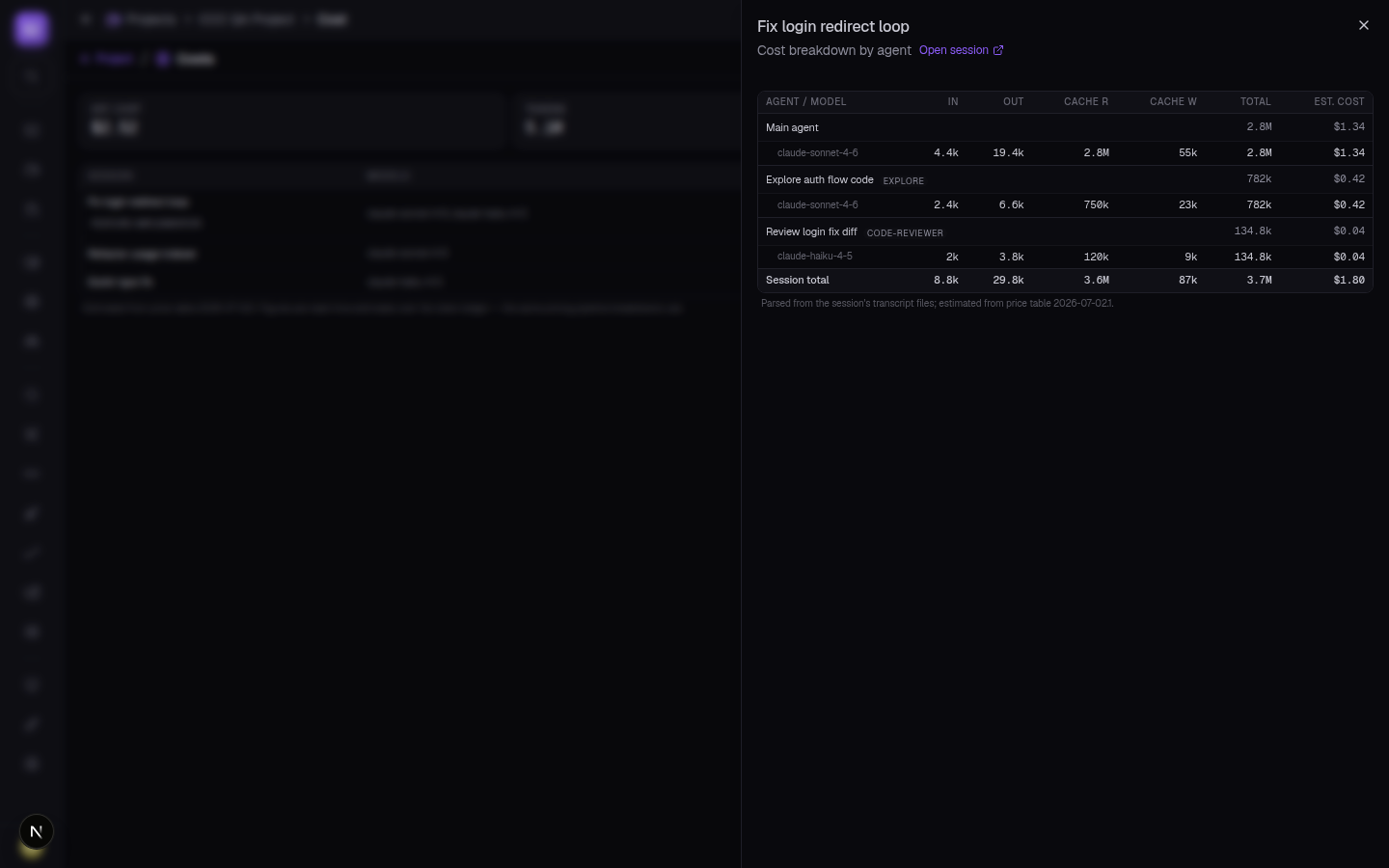
Task: Select the Main agent row label
Action: click(792, 127)
